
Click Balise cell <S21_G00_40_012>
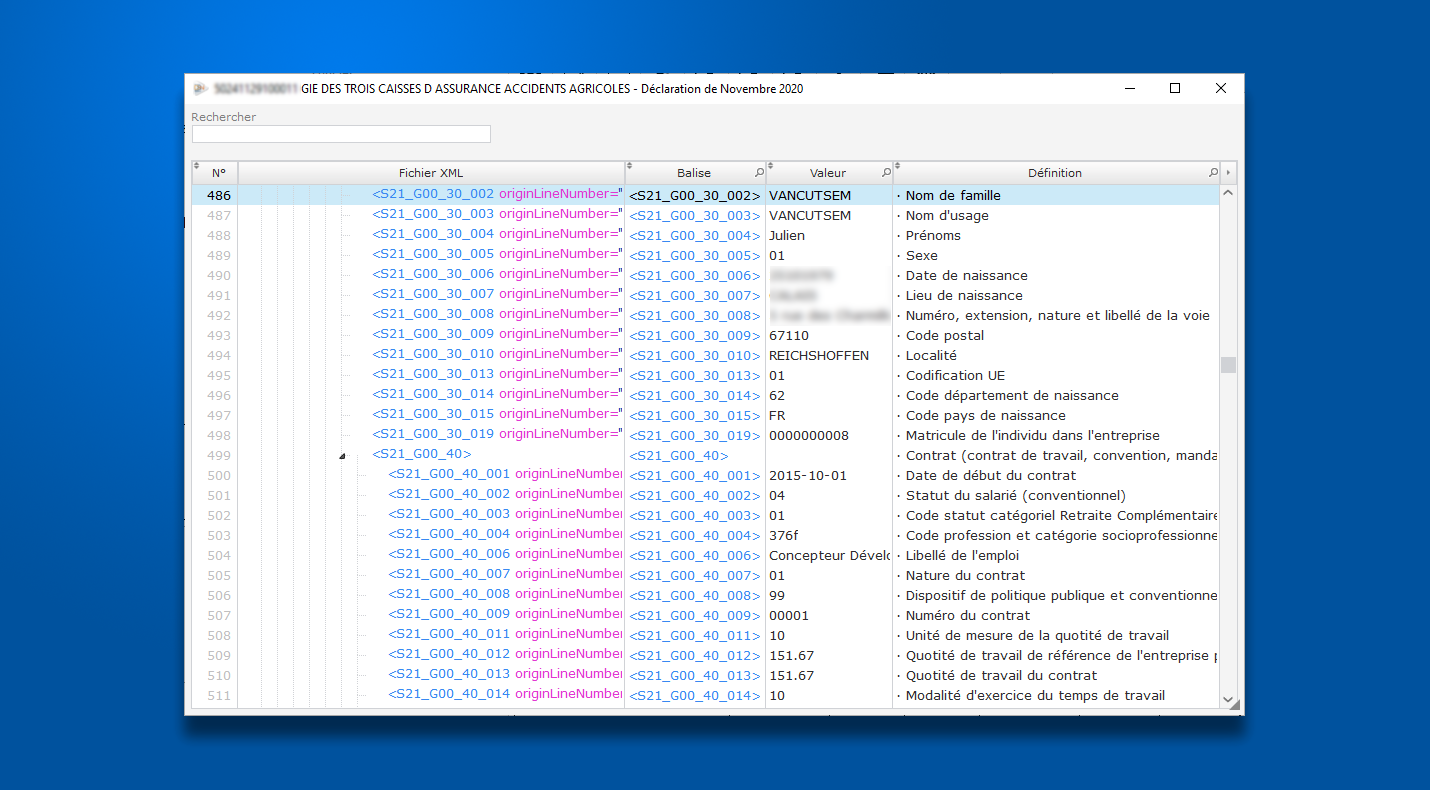[x=695, y=656]
